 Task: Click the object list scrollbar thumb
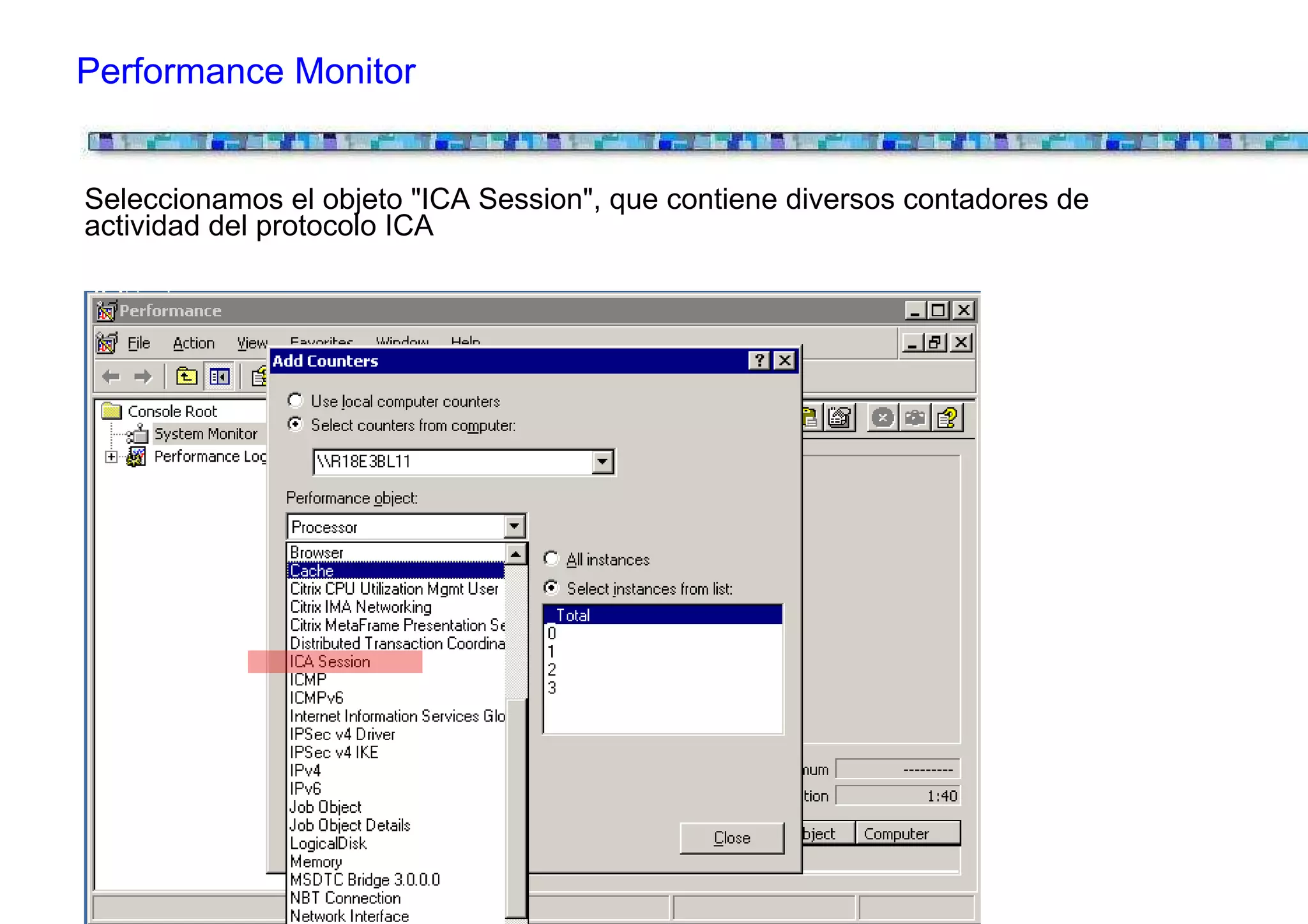[x=516, y=808]
